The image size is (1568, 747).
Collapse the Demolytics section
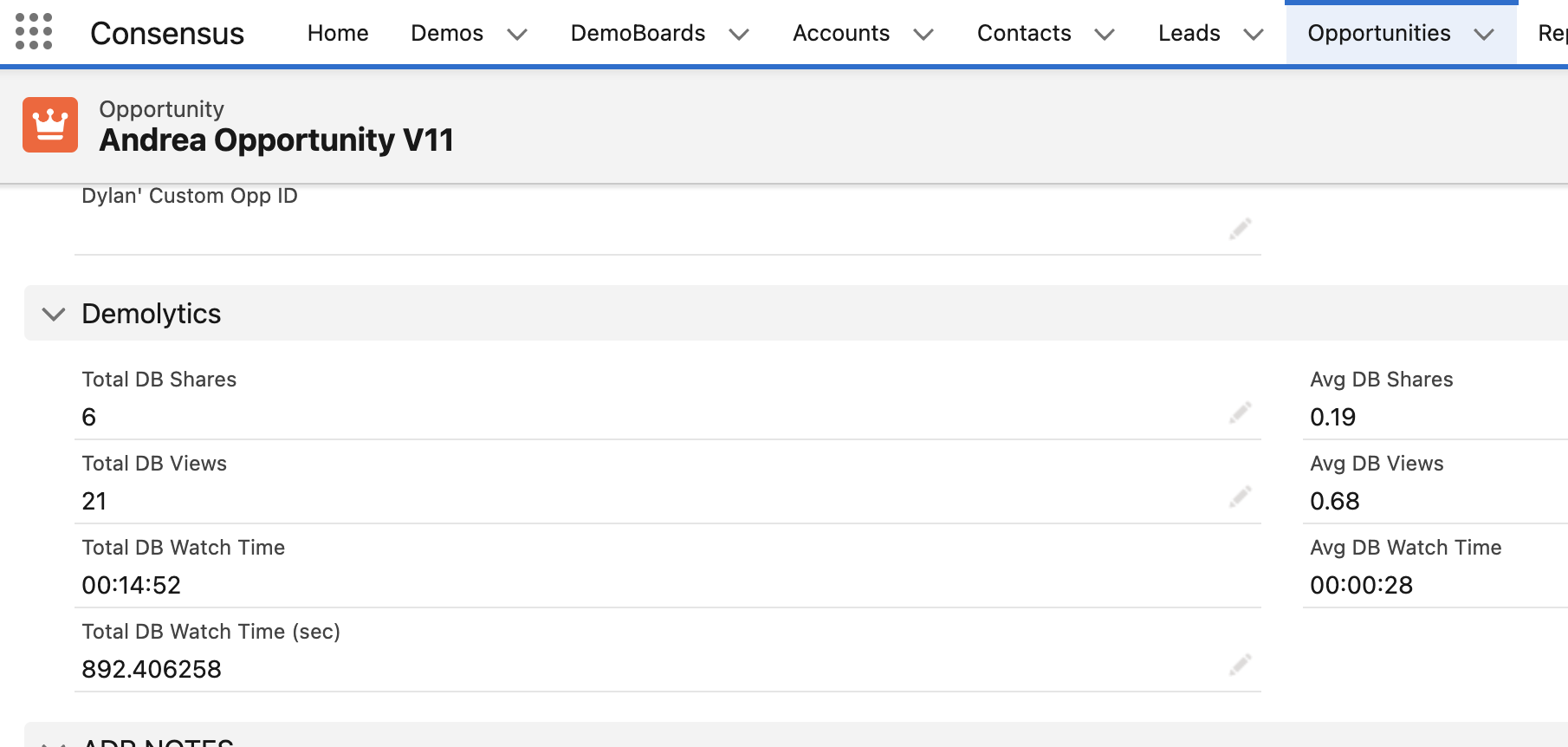(54, 314)
